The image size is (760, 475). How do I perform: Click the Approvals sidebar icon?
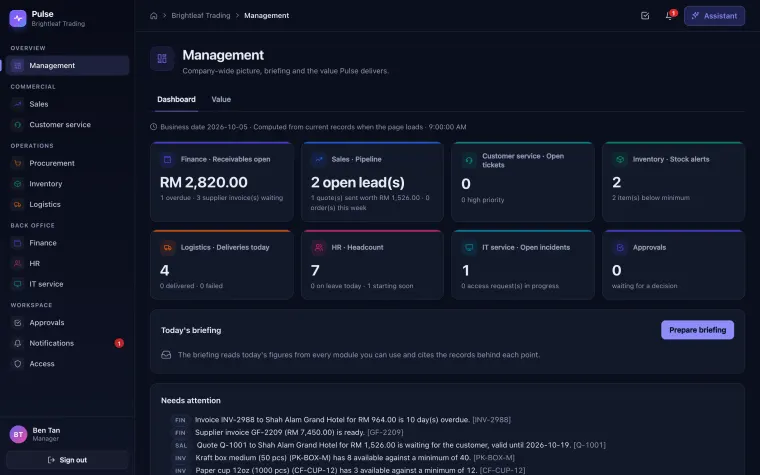click(x=17, y=323)
